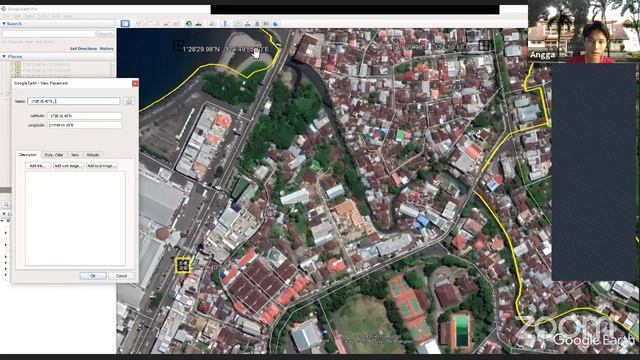The width and height of the screenshot is (640, 360).
Task: Switch to the Description tab
Action: tap(28, 155)
